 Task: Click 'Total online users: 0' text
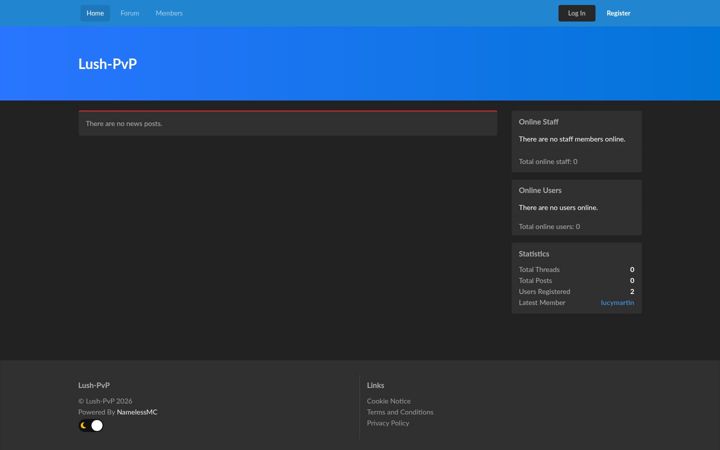pyautogui.click(x=549, y=227)
